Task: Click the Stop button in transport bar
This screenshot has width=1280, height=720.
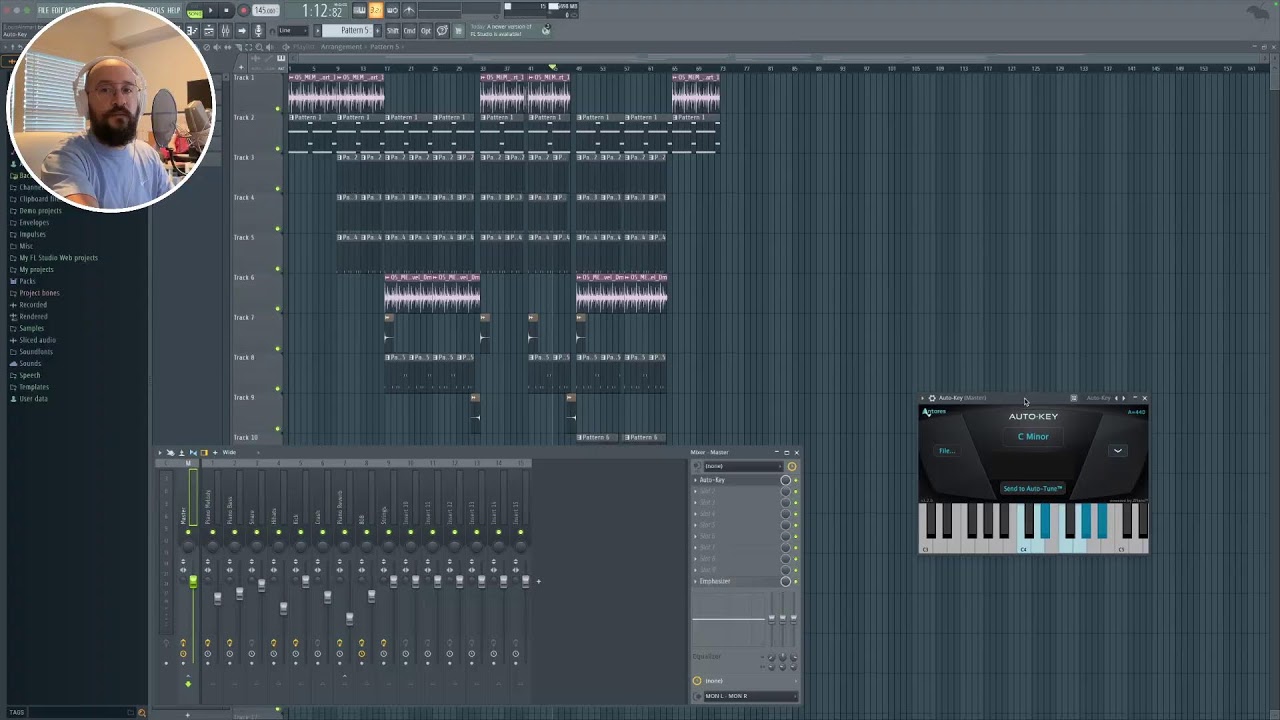Action: pos(227,10)
